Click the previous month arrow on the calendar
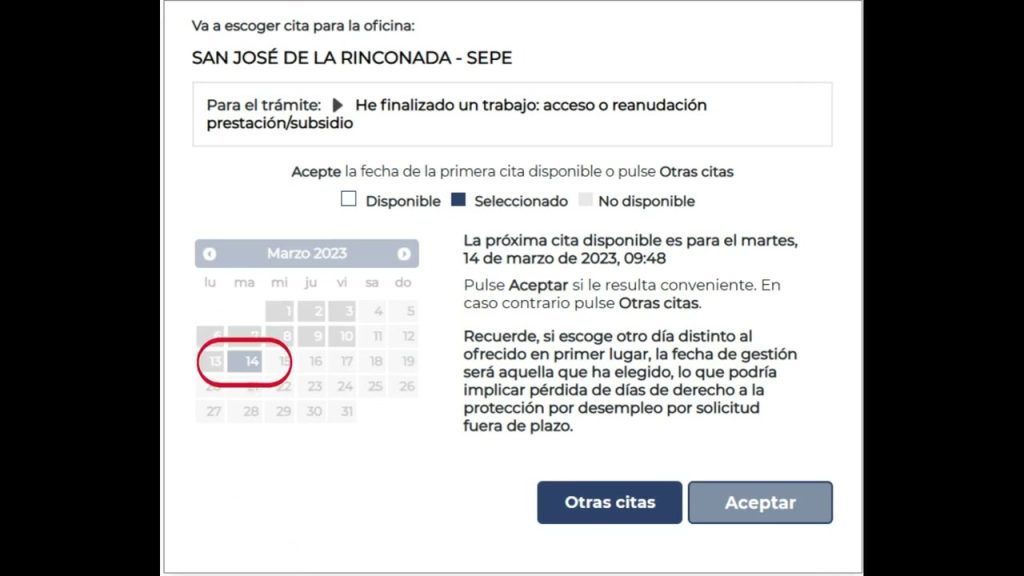This screenshot has height=576, width=1024. click(x=210, y=253)
